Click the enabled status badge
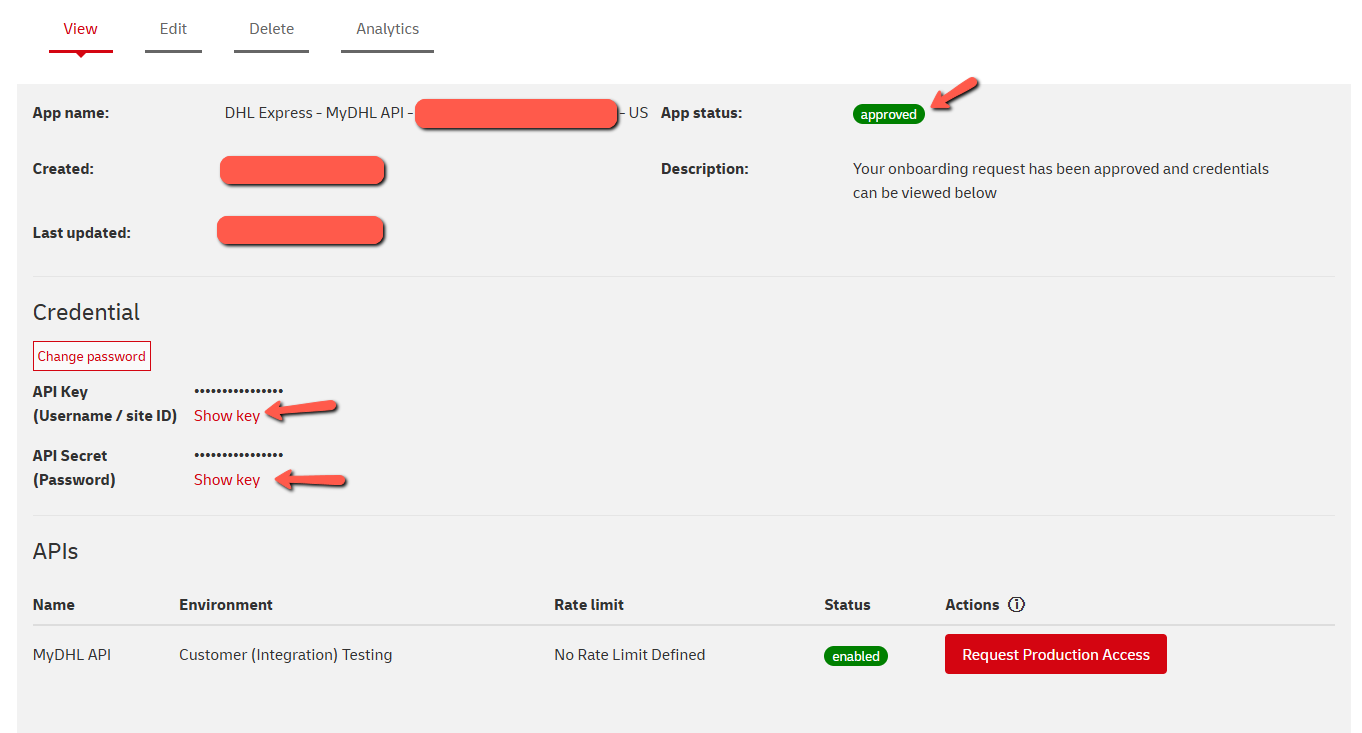Viewport: 1362px width, 733px height. 856,656
